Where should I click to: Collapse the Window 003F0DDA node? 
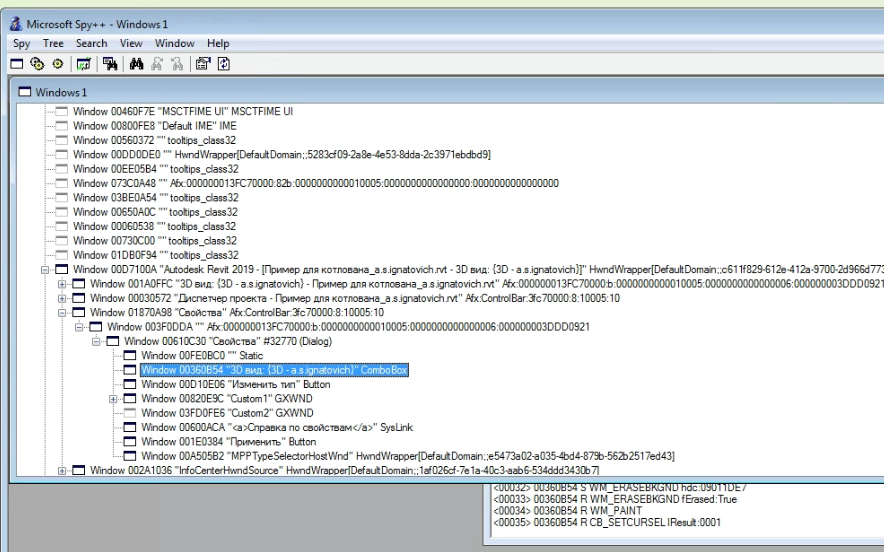[79, 327]
